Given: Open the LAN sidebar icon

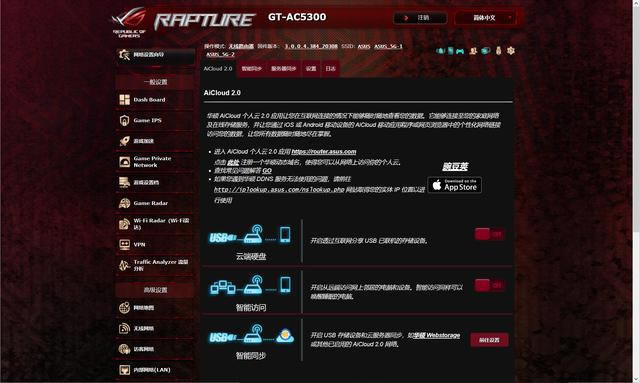Looking at the screenshot, I should pos(124,370).
